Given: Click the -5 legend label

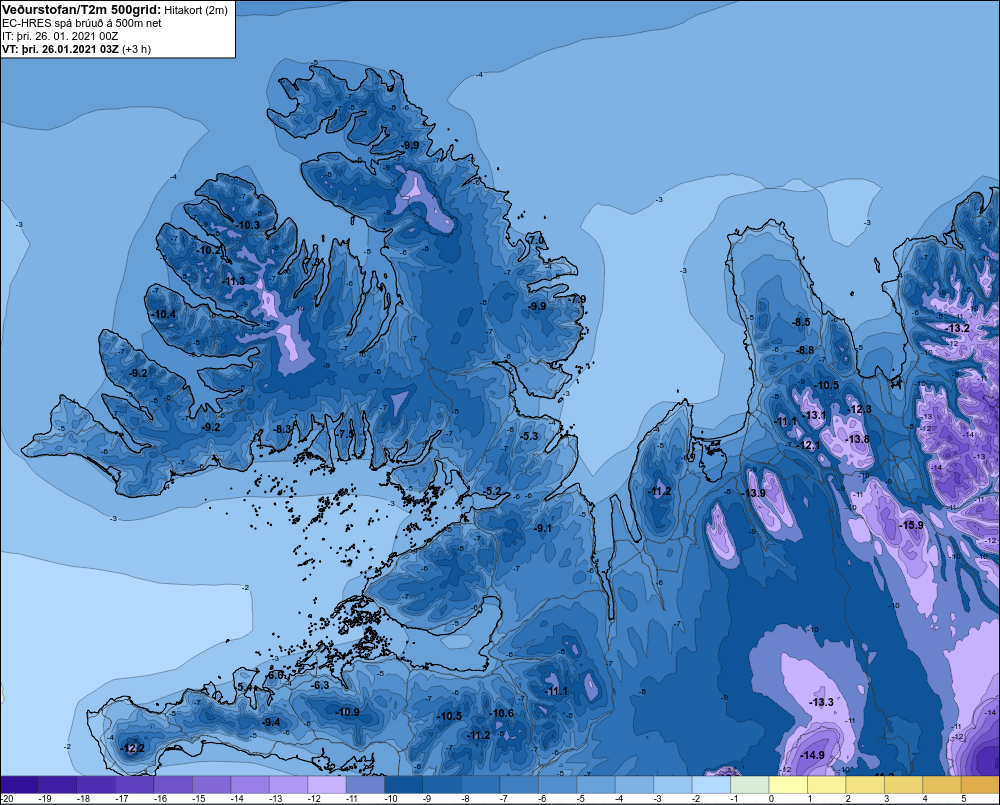Looking at the screenshot, I should [581, 799].
